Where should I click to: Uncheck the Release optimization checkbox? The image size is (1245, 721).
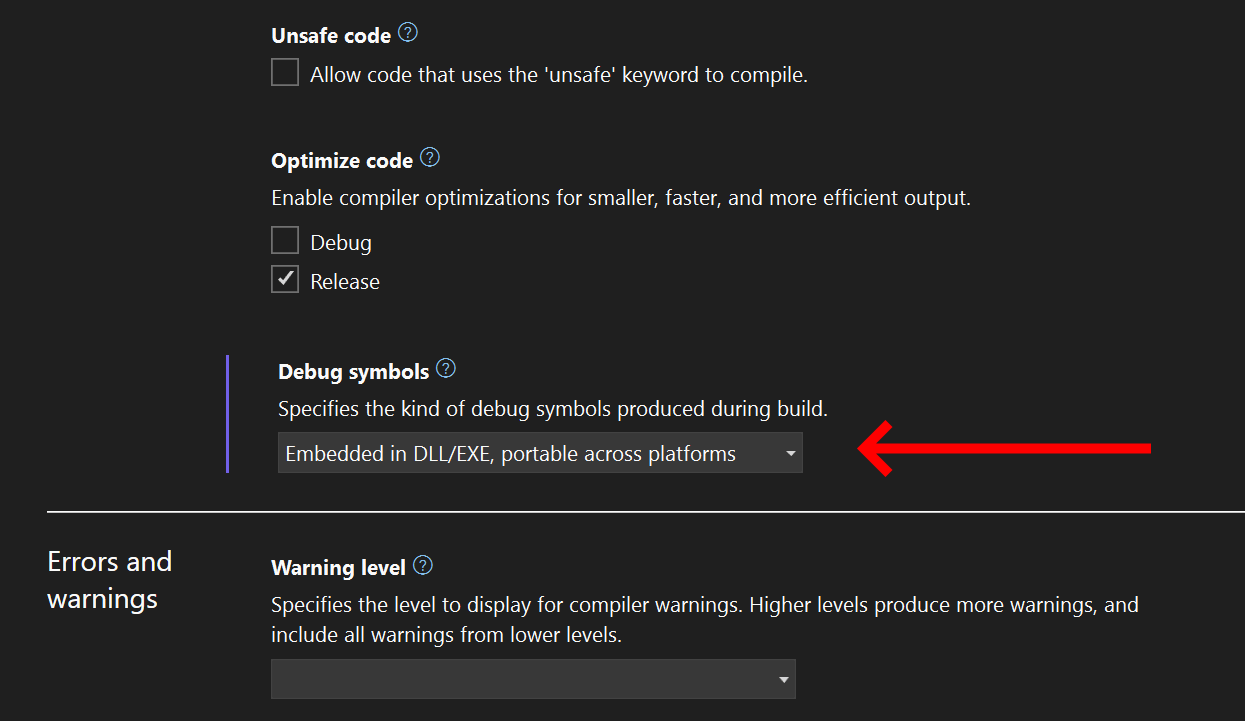[284, 278]
